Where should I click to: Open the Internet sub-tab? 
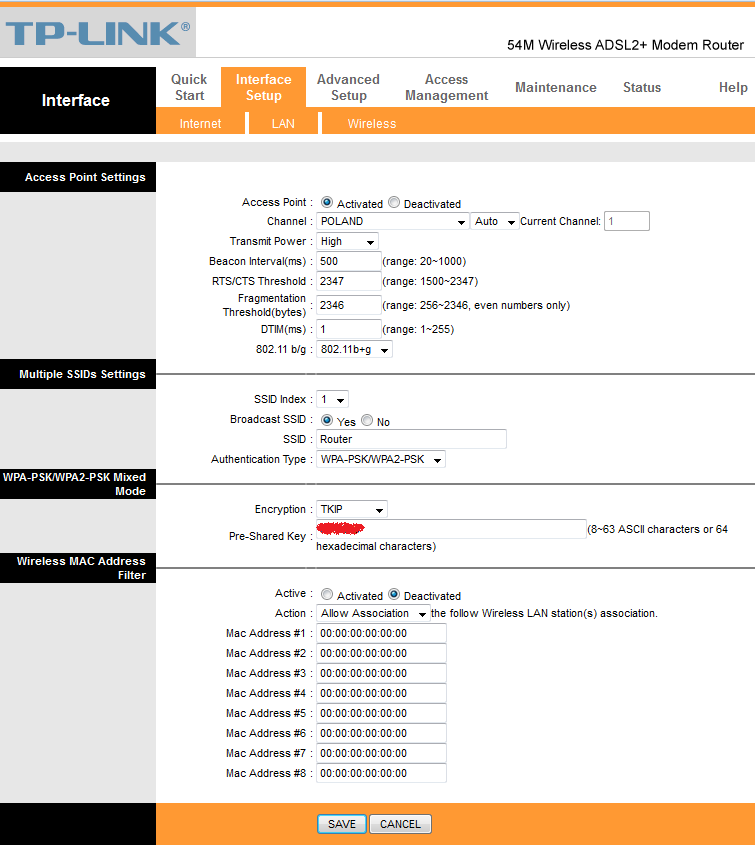coord(200,123)
